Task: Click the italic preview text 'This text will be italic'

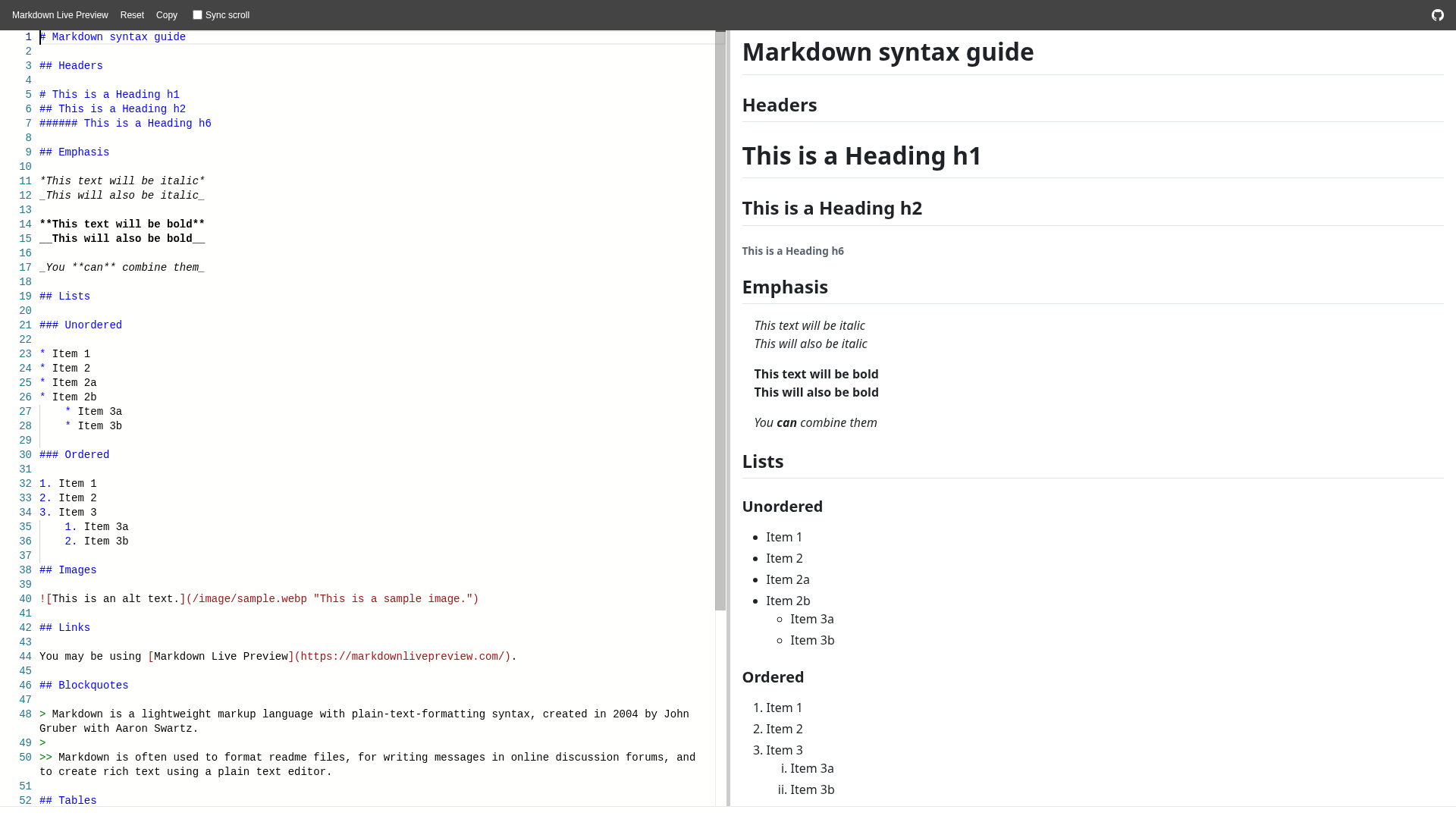Action: pos(809,325)
